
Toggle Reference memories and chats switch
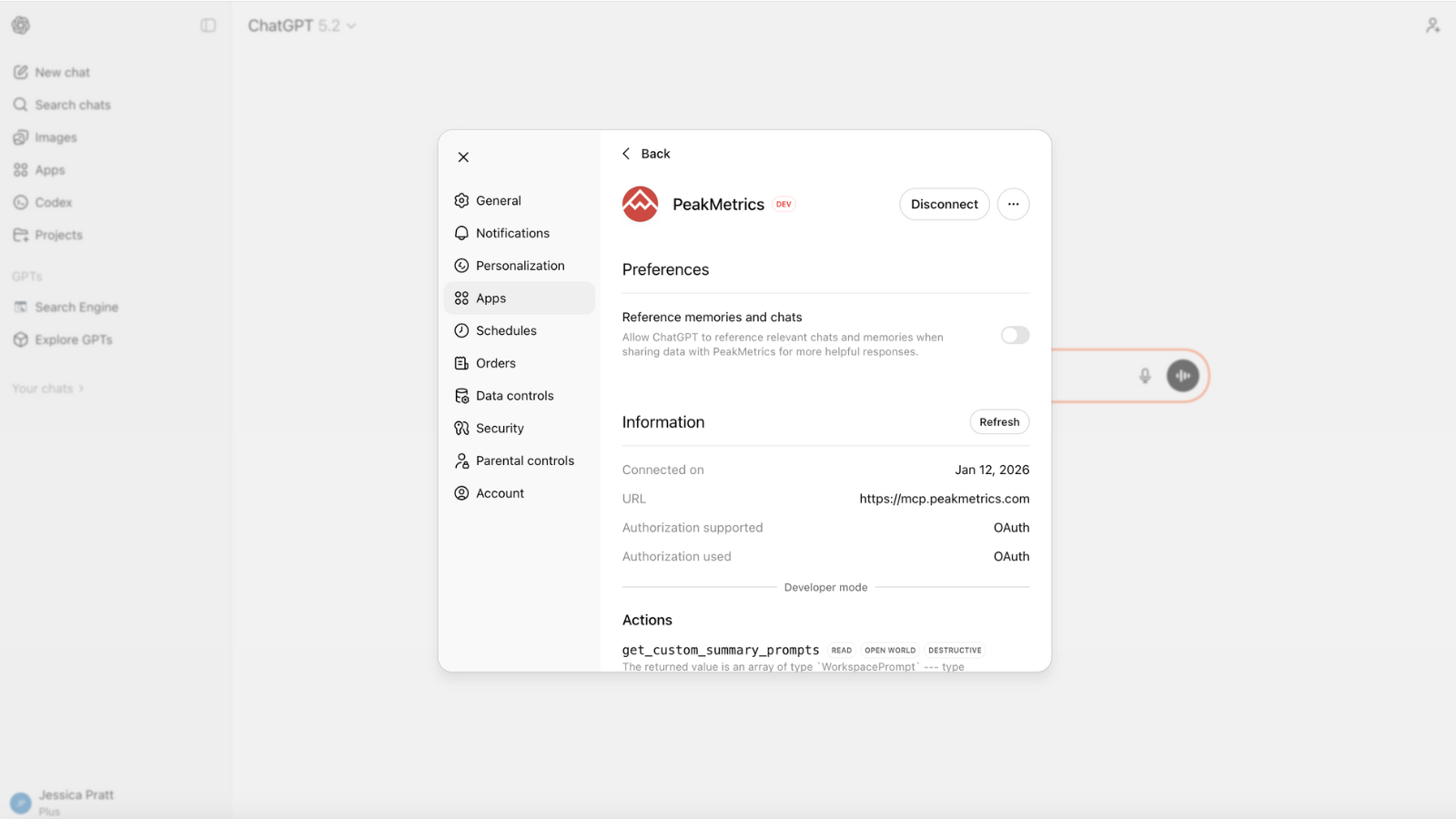click(1015, 335)
